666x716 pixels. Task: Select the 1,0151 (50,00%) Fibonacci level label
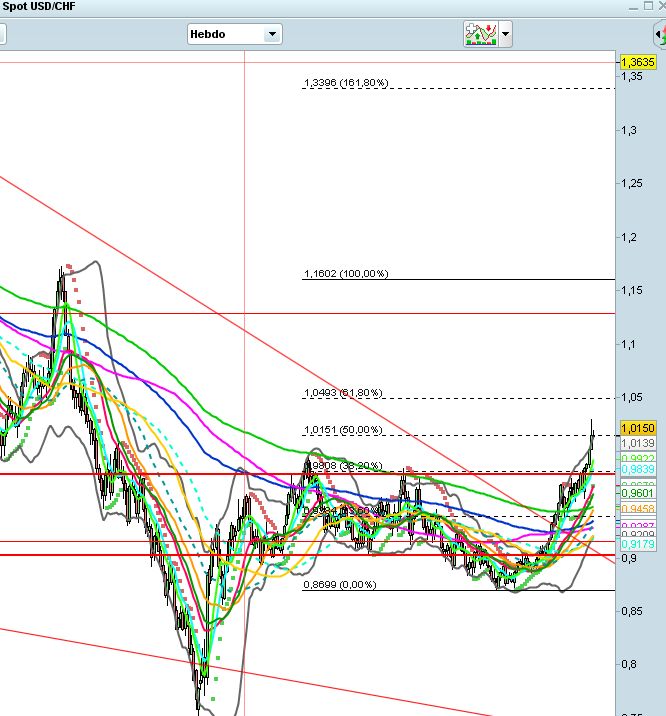click(343, 430)
